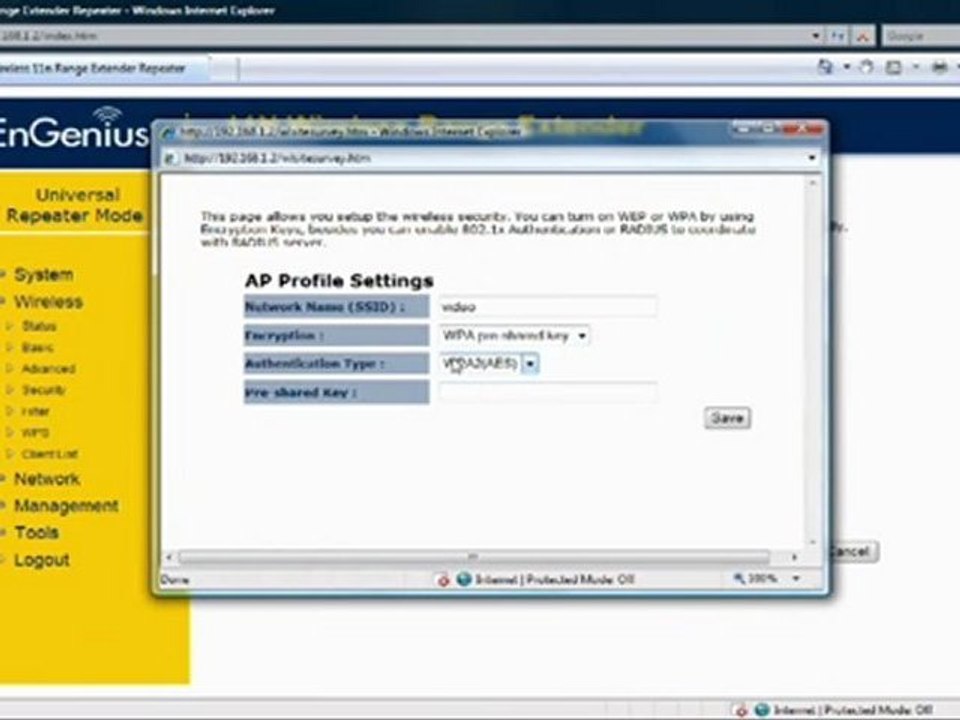Open the popup zoom level dropdown arrow
960x720 pixels.
click(796, 579)
